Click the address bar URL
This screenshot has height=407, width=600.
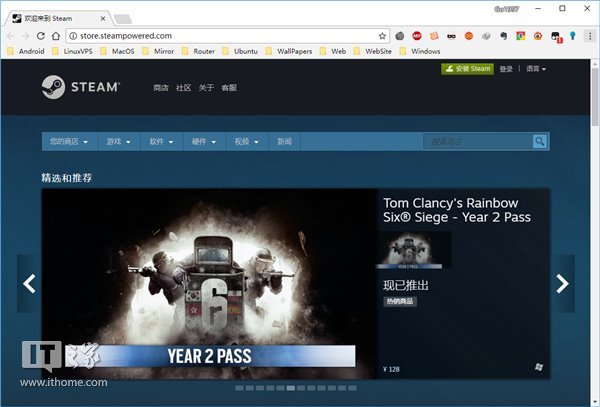[x=126, y=36]
